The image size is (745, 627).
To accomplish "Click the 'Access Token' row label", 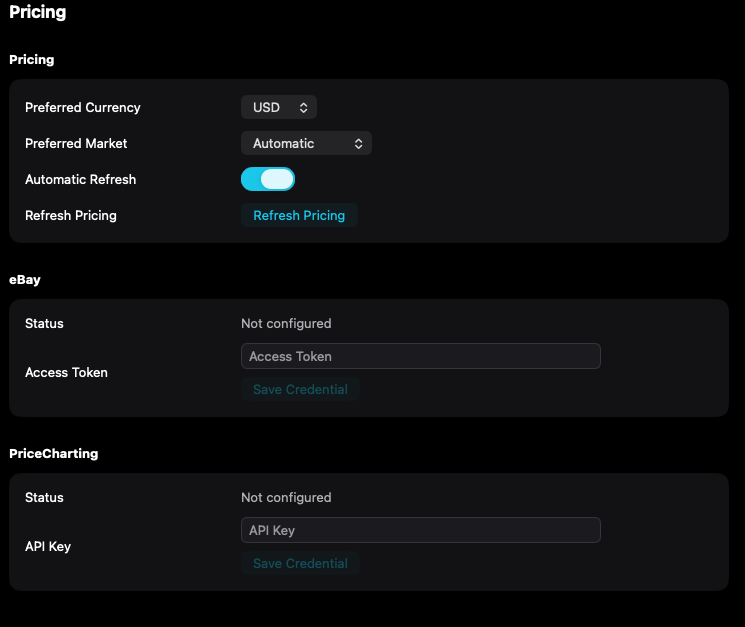I will (x=67, y=372).
